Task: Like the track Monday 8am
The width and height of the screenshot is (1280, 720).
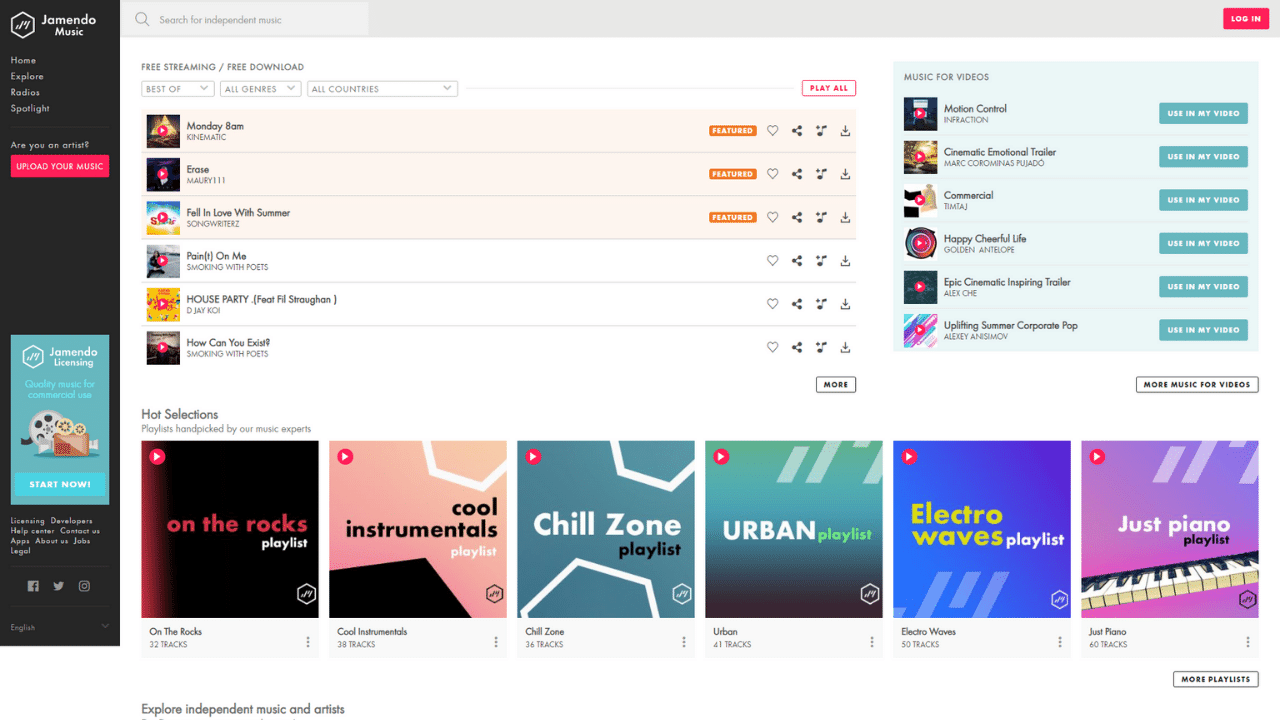Action: click(x=772, y=131)
